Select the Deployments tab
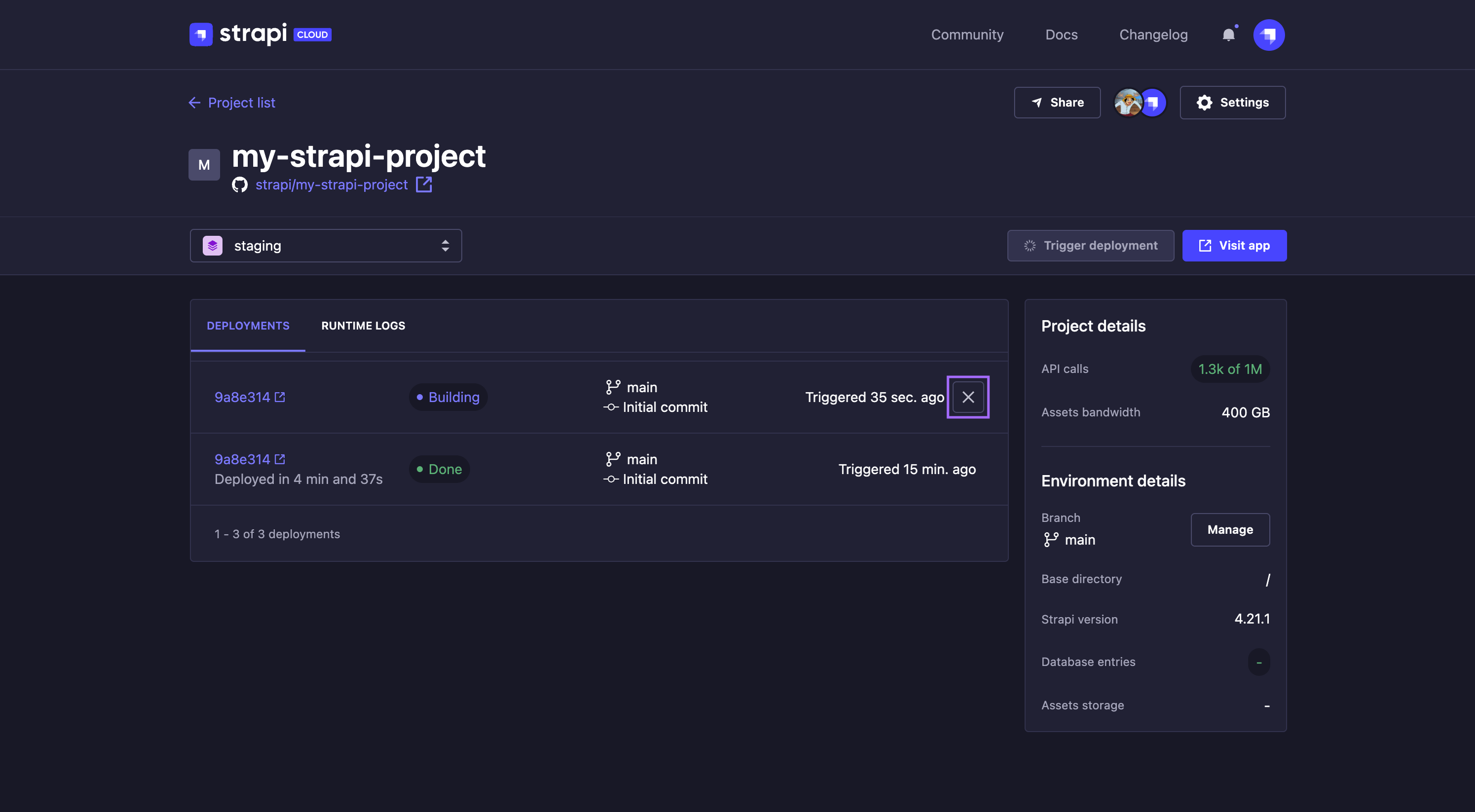Screen dimensions: 1475x812 (248, 326)
